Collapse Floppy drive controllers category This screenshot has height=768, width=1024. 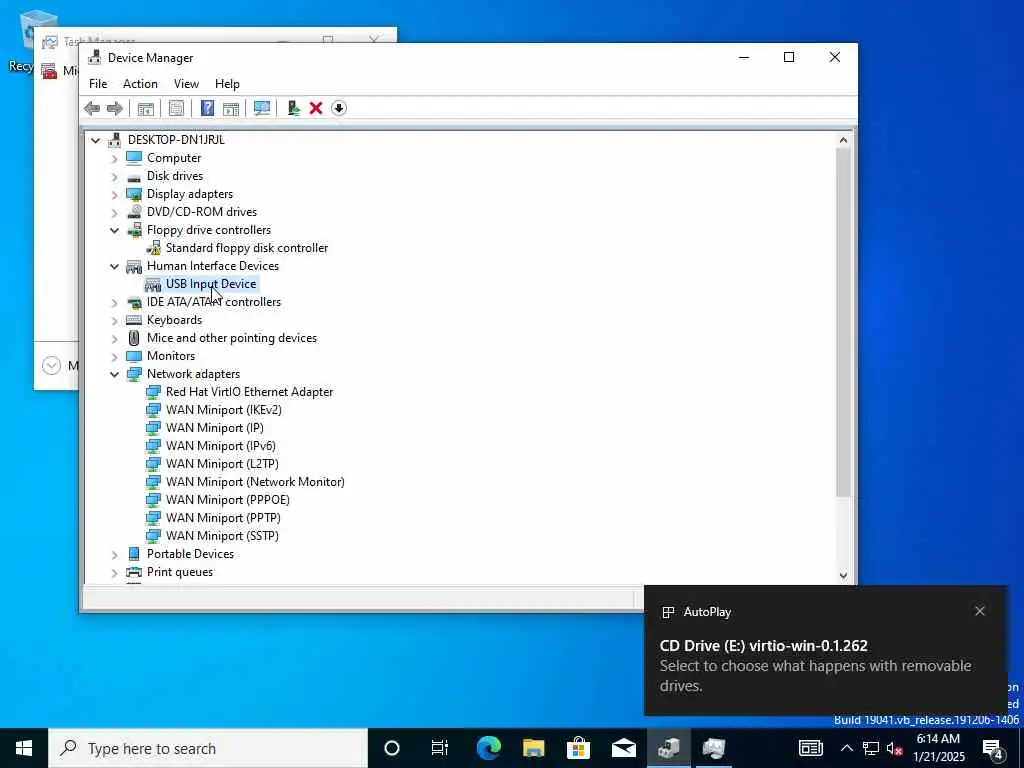pos(114,230)
